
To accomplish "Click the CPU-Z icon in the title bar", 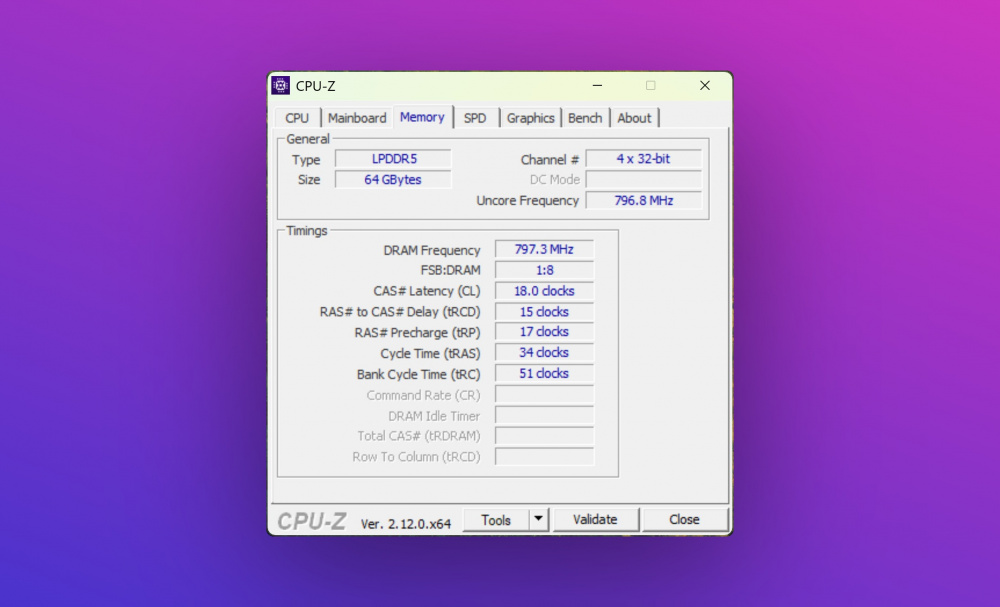I will [281, 86].
